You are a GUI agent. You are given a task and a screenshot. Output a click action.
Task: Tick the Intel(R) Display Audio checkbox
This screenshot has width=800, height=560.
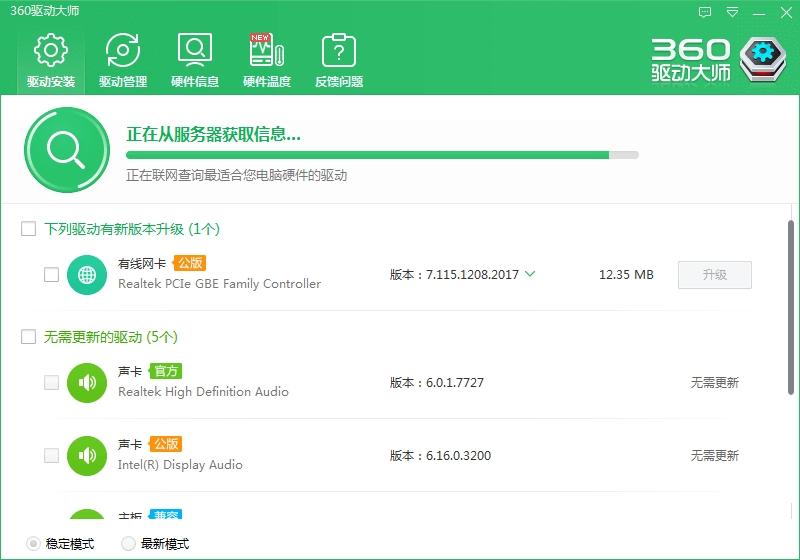coord(52,455)
